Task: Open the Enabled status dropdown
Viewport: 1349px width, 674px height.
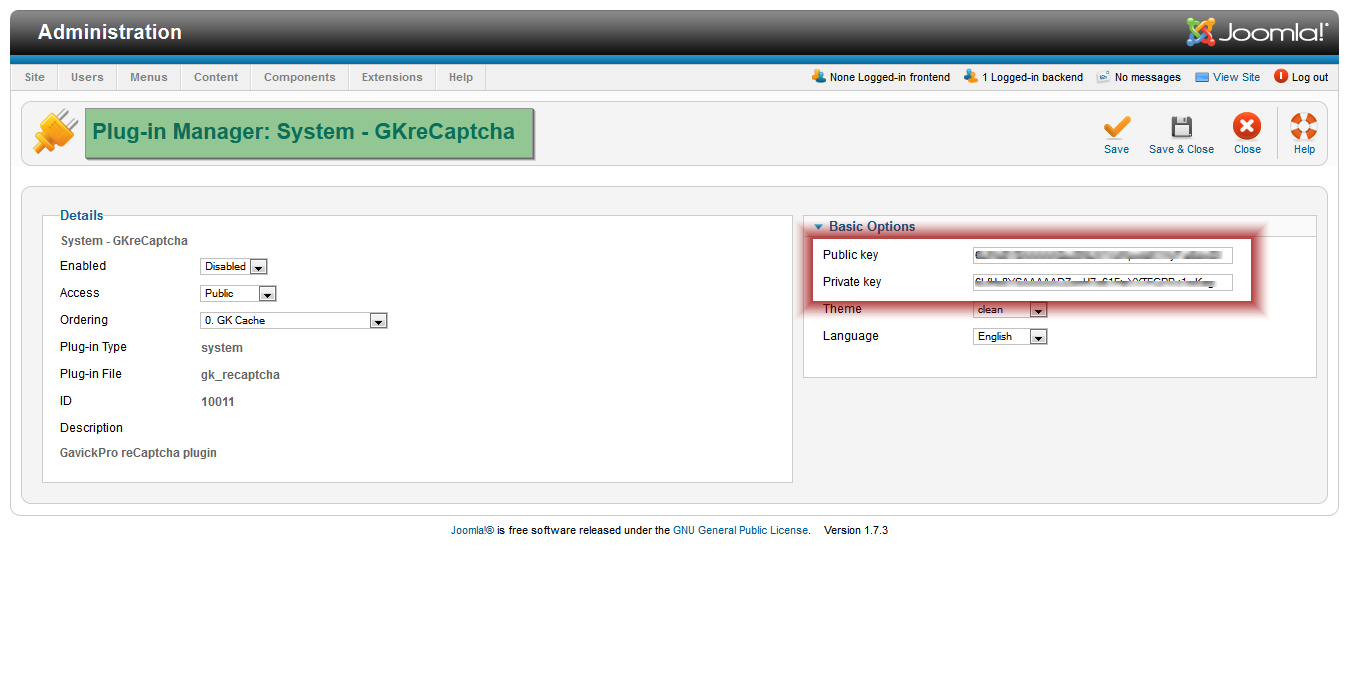Action: pos(234,267)
